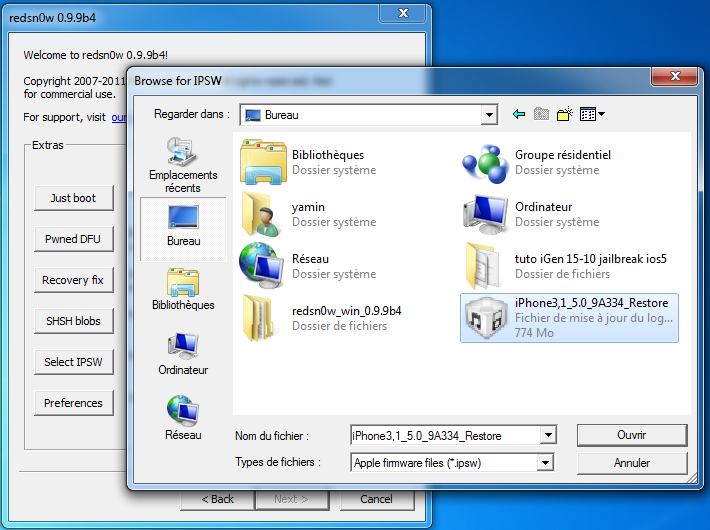Click the Ouvrir button

(x=632, y=435)
